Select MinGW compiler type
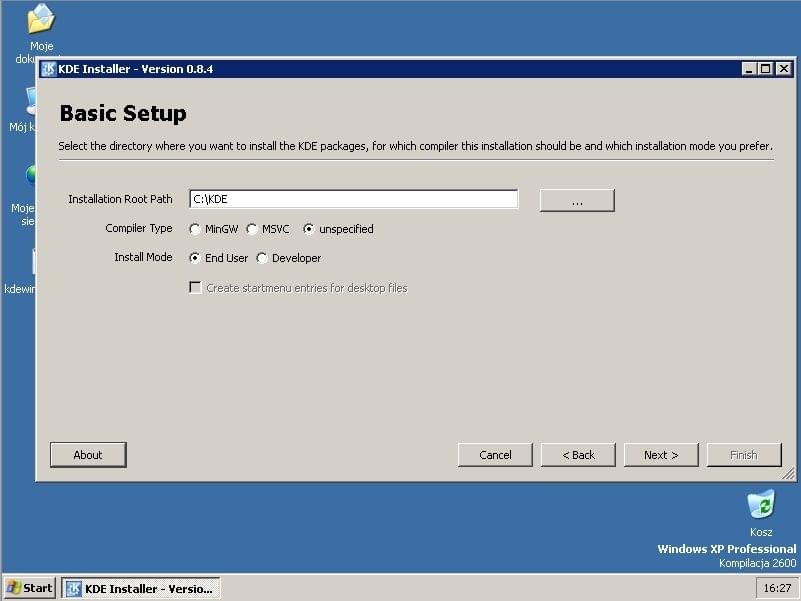Viewport: 801px width, 601px height. click(x=214, y=229)
